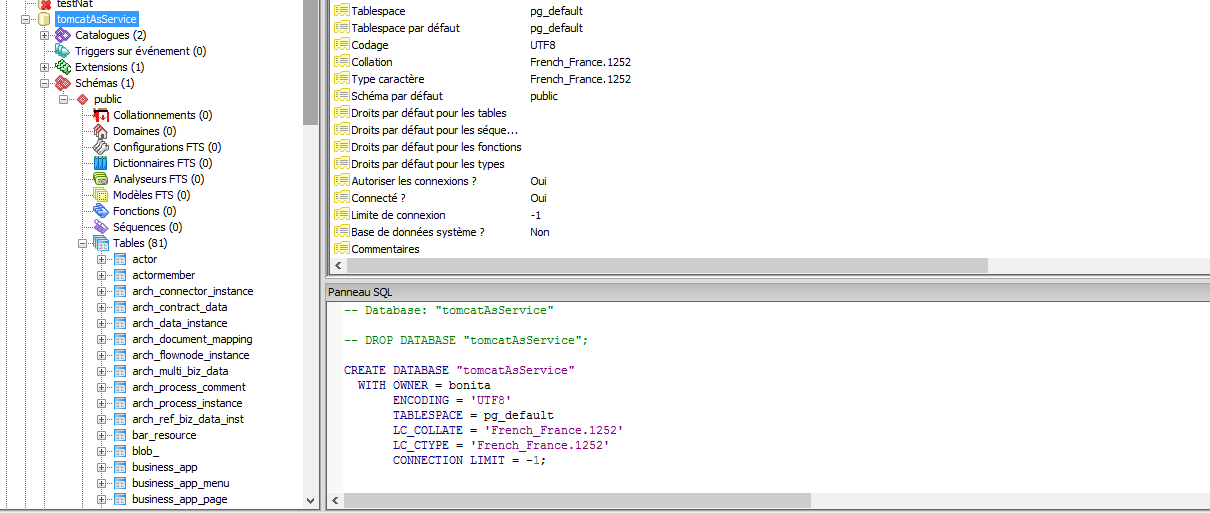Click the Catalogues node icon
Screen dimensions: 1210x513
click(x=63, y=35)
